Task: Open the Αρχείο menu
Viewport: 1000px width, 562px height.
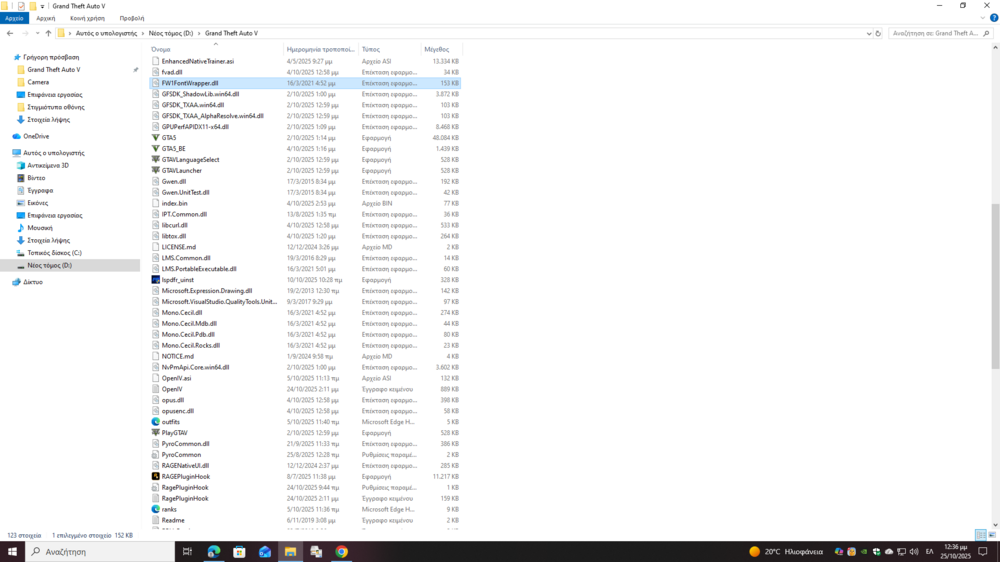Action: pyautogui.click(x=14, y=18)
